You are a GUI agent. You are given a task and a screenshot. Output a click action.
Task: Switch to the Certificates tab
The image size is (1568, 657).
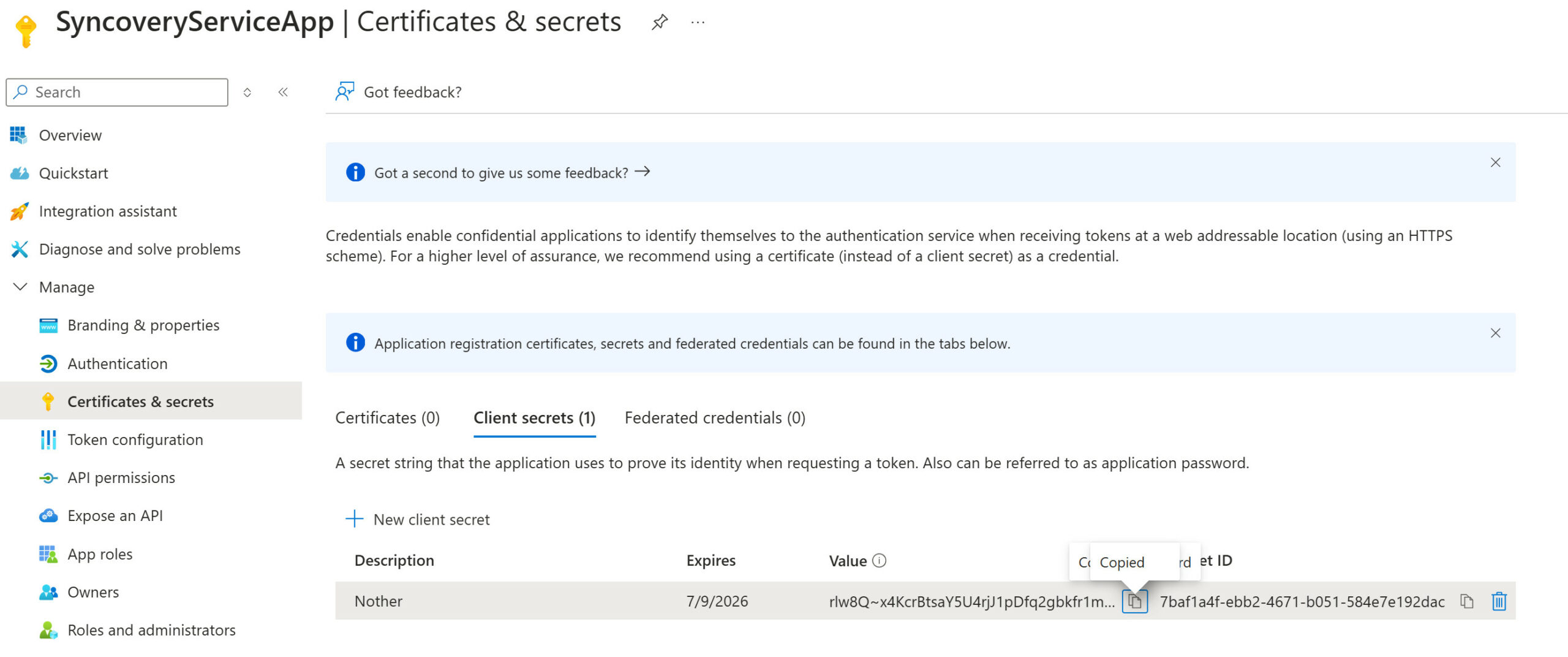coord(387,417)
